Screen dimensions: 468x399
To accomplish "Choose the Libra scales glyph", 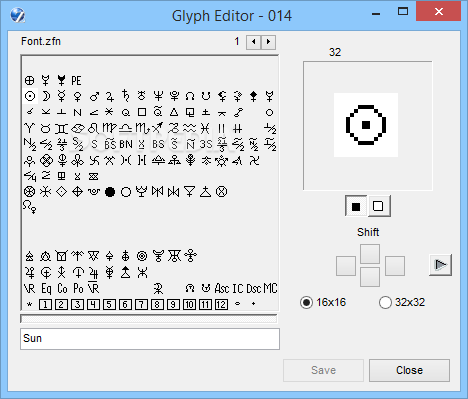I will (126, 128).
